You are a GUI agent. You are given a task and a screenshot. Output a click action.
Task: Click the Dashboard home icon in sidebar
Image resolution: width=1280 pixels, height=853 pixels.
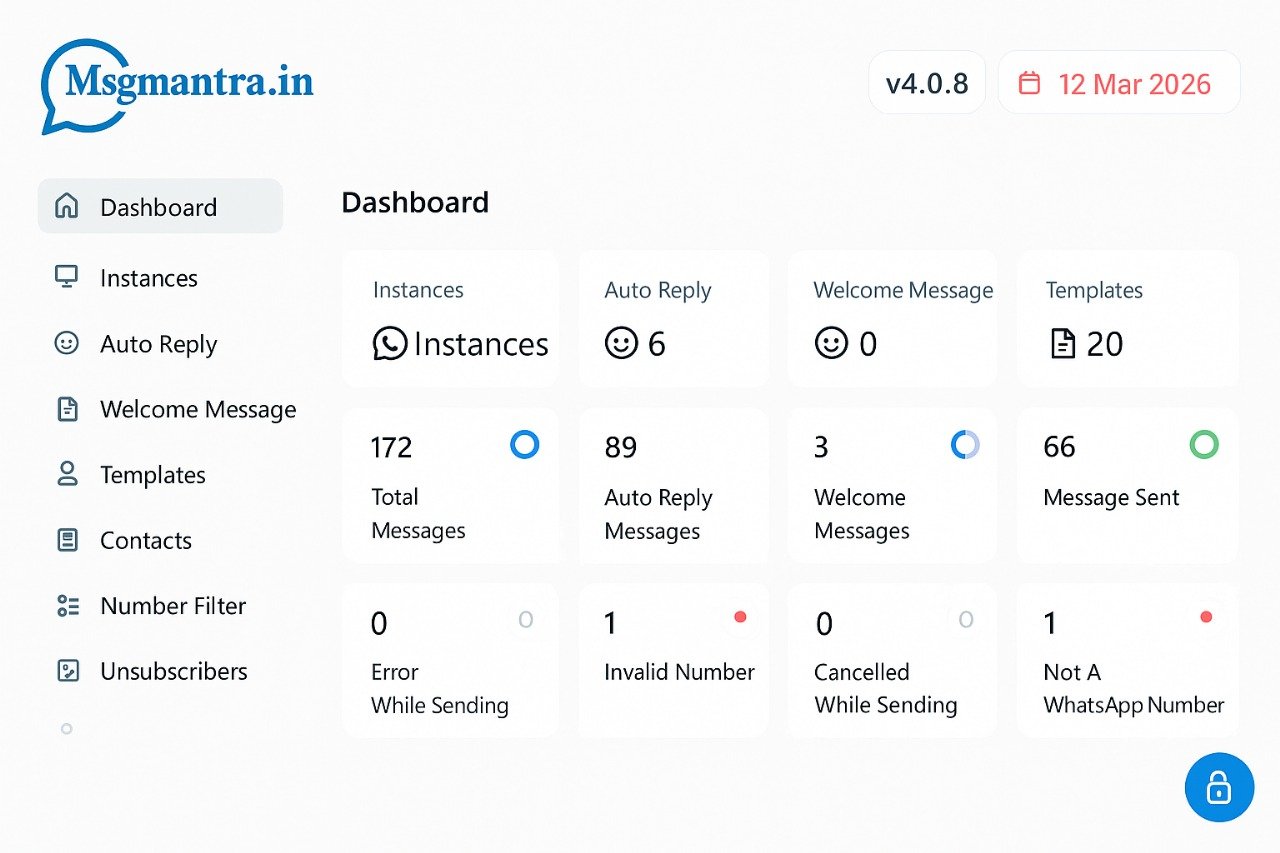point(66,206)
